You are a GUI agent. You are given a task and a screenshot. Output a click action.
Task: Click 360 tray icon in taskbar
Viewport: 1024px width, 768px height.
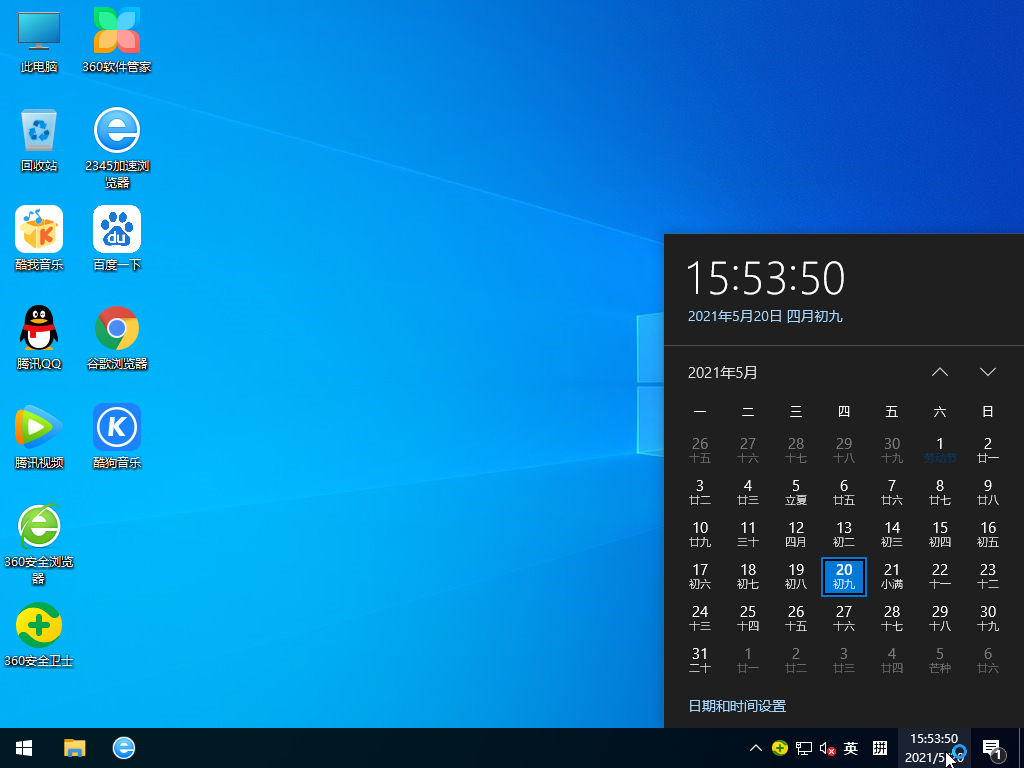780,748
